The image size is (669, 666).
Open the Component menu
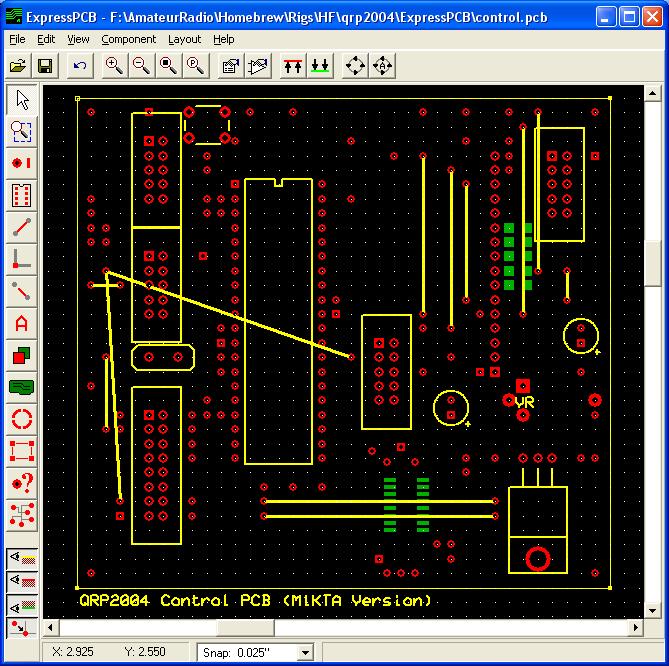coord(128,39)
